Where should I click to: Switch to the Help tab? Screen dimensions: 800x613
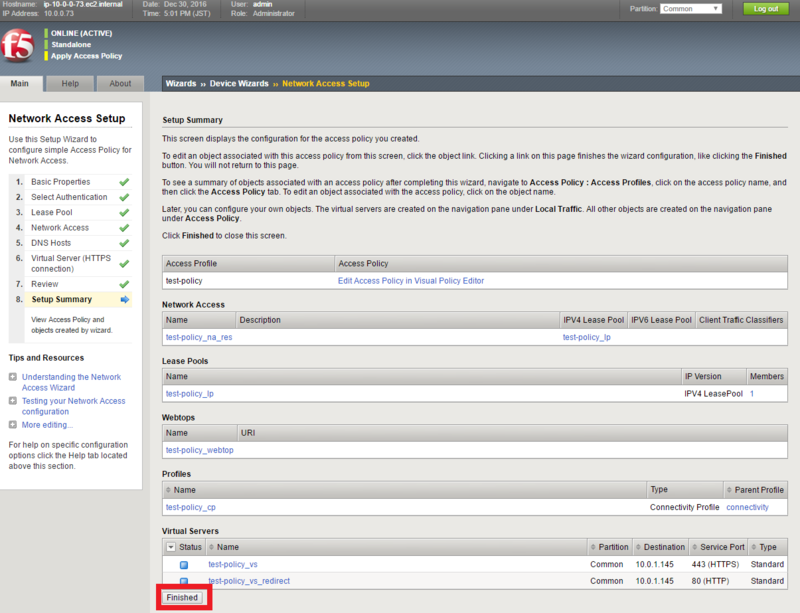click(70, 84)
